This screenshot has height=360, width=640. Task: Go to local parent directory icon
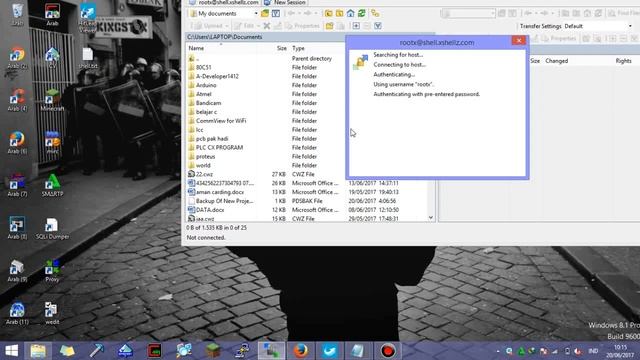328,13
